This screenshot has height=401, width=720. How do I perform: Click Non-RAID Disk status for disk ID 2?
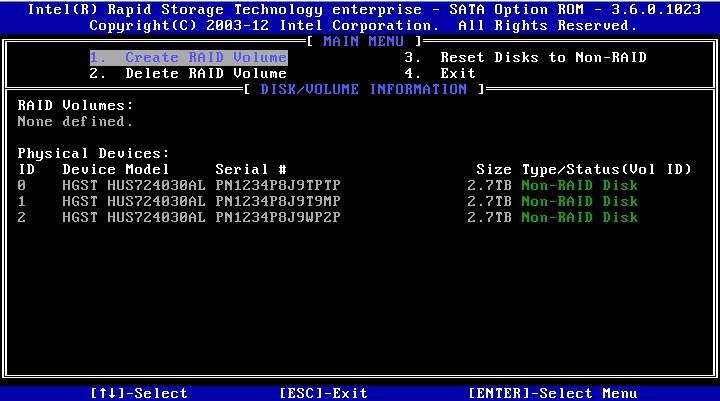click(x=579, y=217)
